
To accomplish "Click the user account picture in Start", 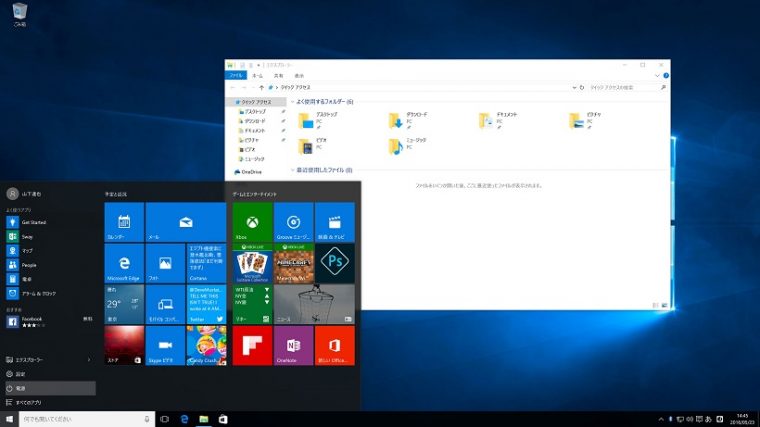I will (x=12, y=193).
